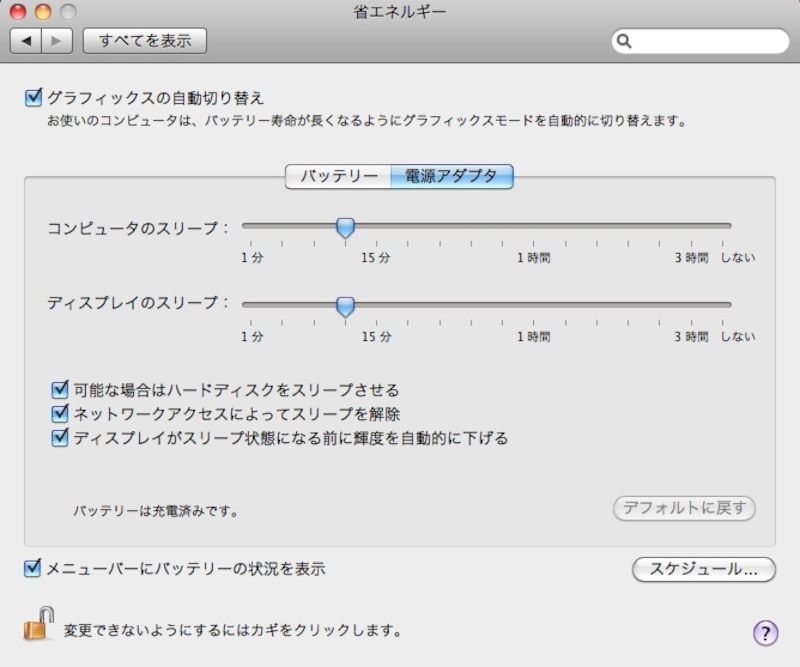Toggle ディスプレイ輝度を自動的に下げる checkbox
The width and height of the screenshot is (800, 667).
(61, 438)
